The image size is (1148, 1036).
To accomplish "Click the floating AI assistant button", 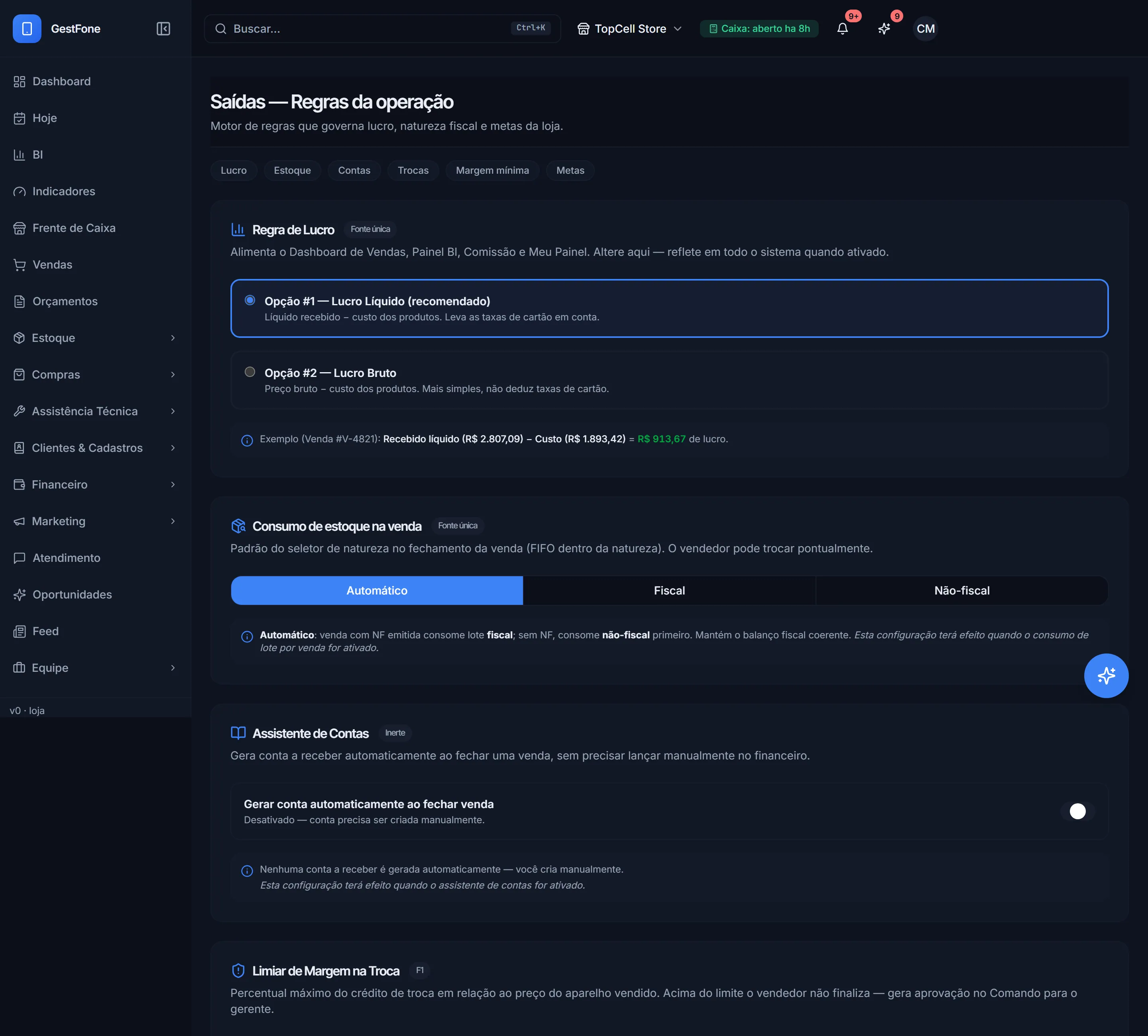I will pos(1106,676).
